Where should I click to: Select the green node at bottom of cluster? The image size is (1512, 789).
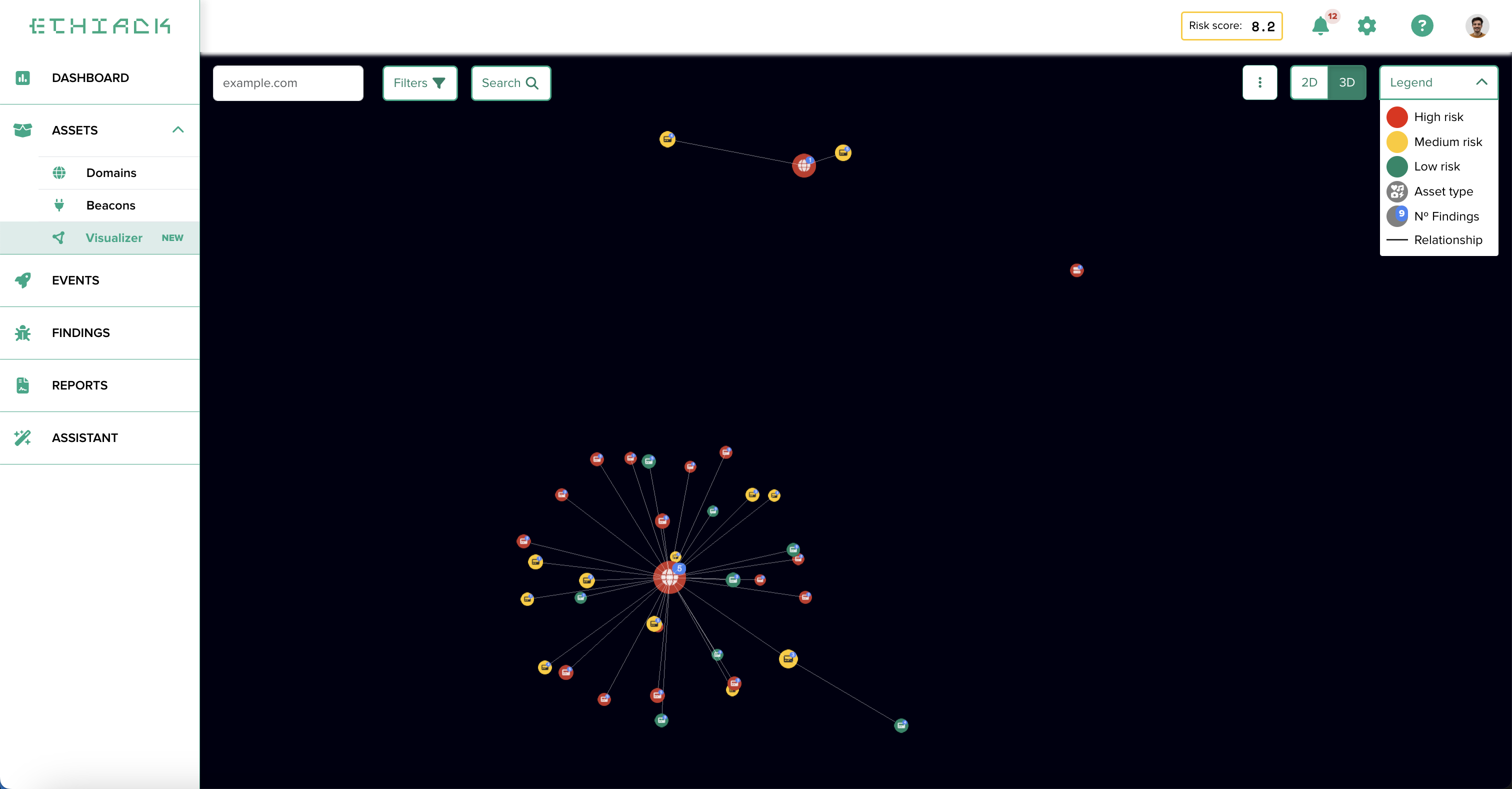661,720
